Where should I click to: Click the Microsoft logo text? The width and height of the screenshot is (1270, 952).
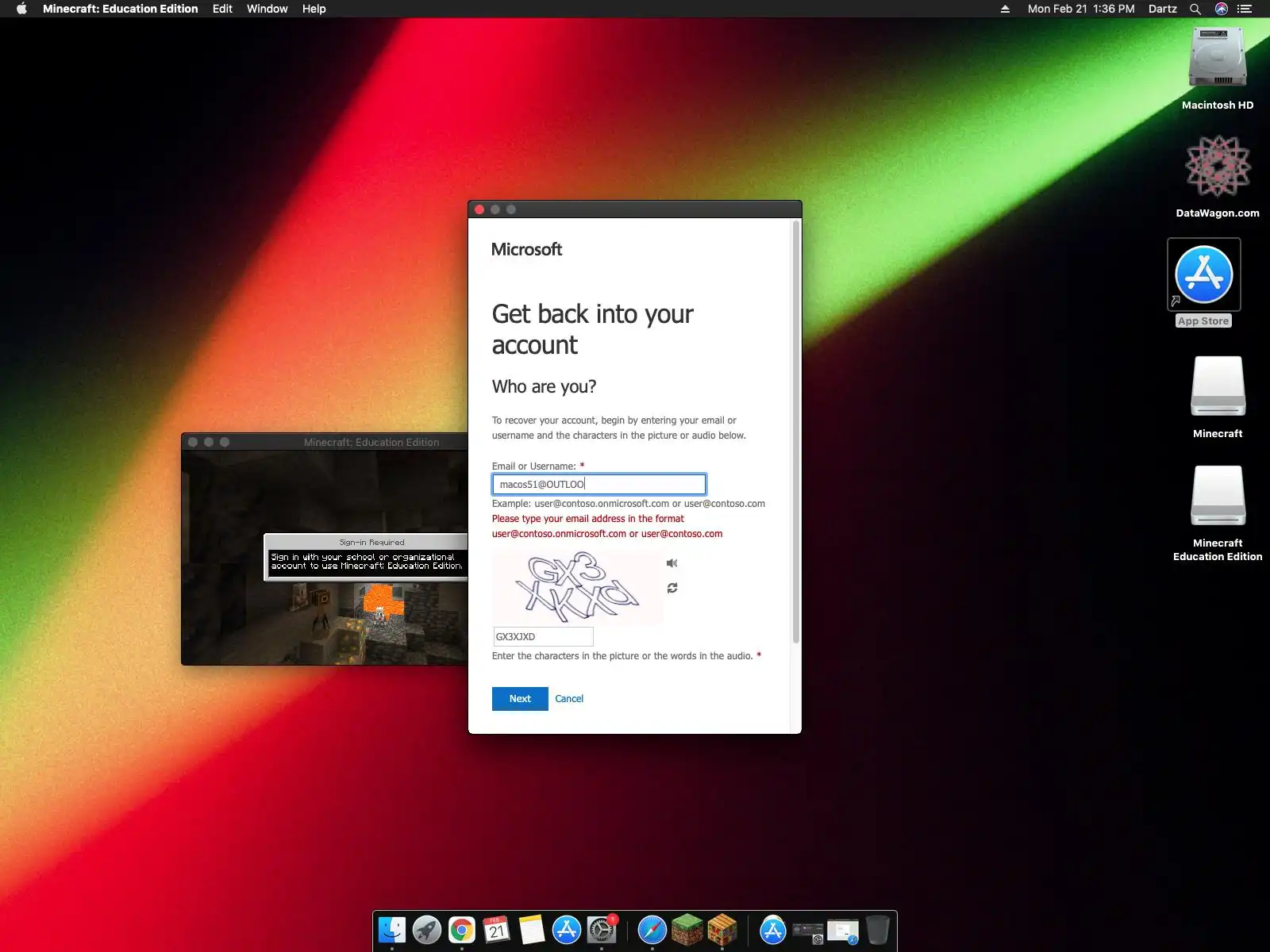[526, 249]
